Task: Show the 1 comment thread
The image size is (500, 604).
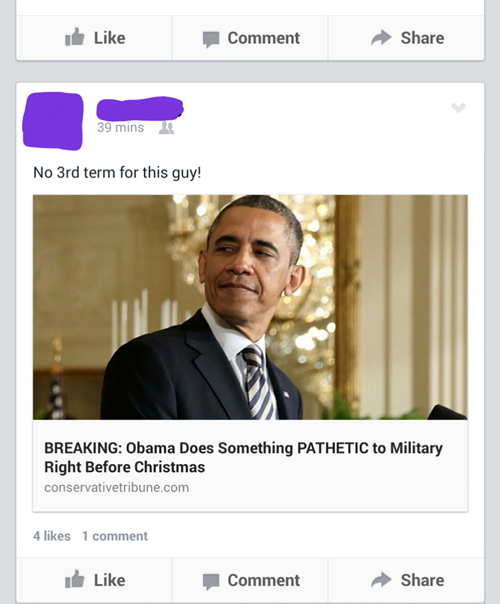Action: coord(115,536)
